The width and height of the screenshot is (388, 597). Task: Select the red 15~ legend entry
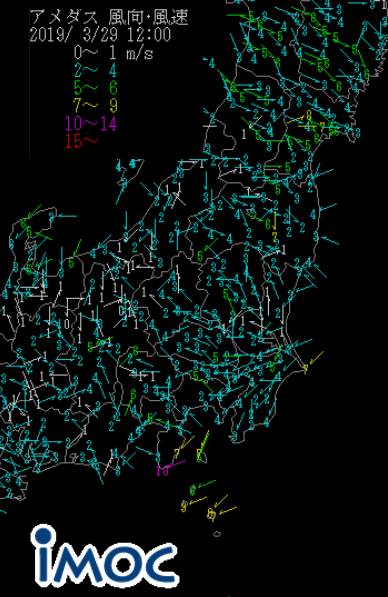81,141
